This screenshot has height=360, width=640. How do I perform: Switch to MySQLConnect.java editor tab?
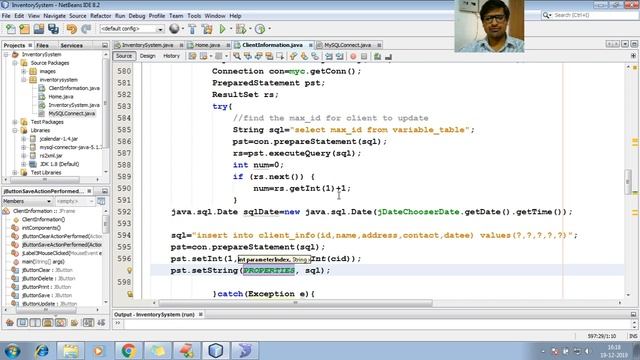(347, 45)
